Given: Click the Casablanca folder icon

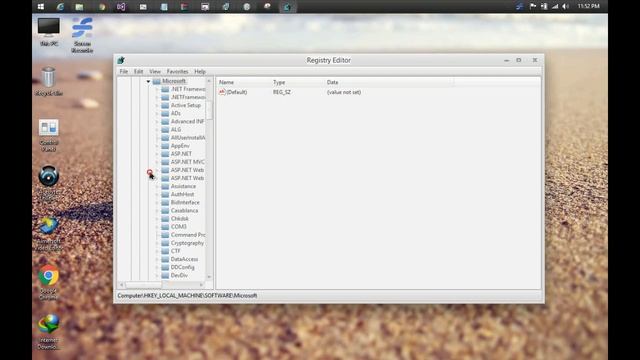Looking at the screenshot, I should coord(165,211).
